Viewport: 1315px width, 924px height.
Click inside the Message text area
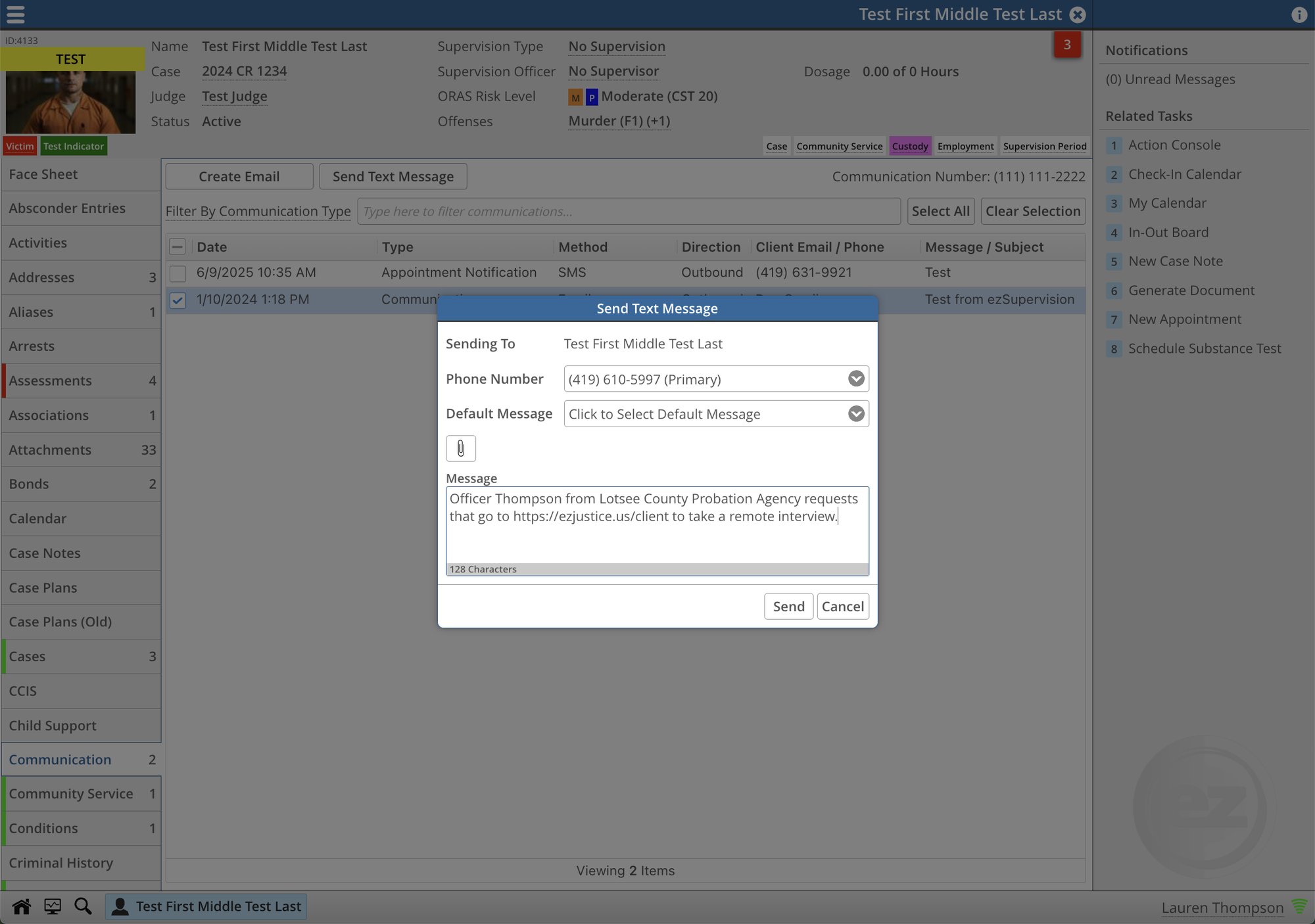tap(657, 524)
